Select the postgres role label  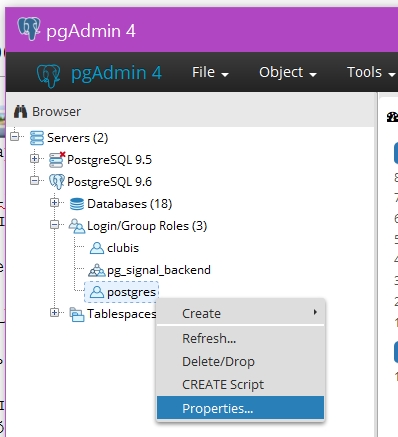(131, 292)
